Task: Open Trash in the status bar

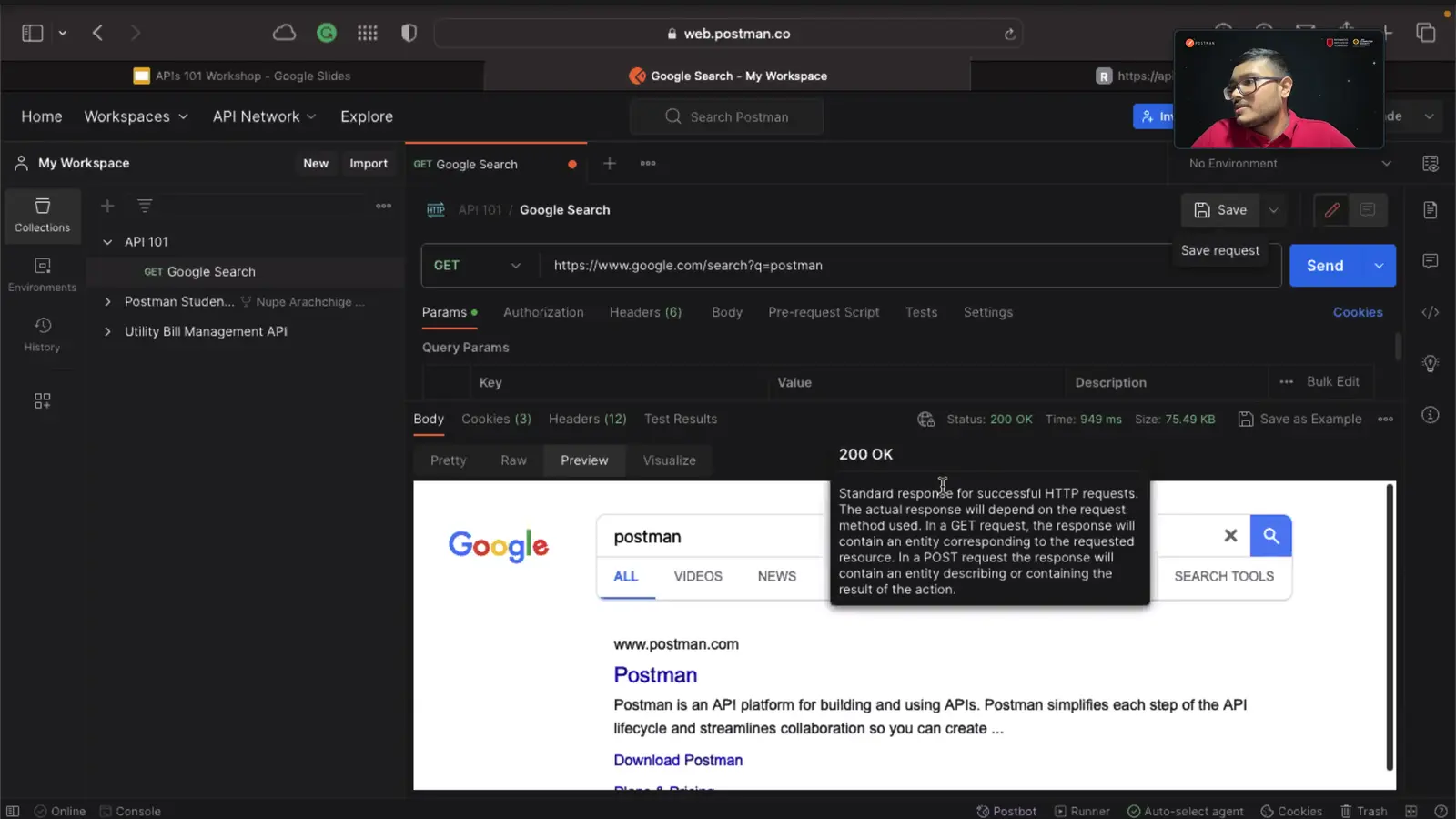Action: click(1363, 811)
